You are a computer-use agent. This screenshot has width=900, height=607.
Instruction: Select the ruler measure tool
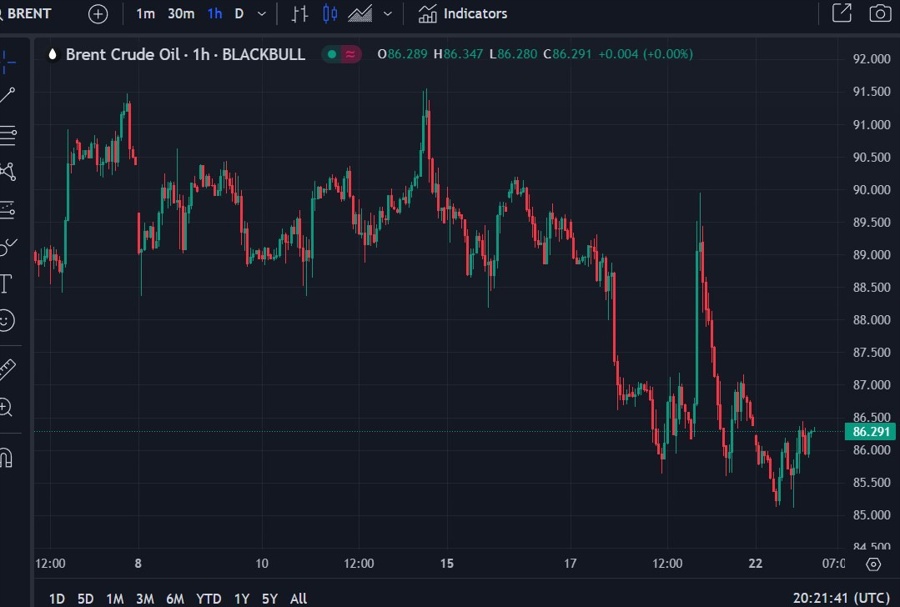7,369
